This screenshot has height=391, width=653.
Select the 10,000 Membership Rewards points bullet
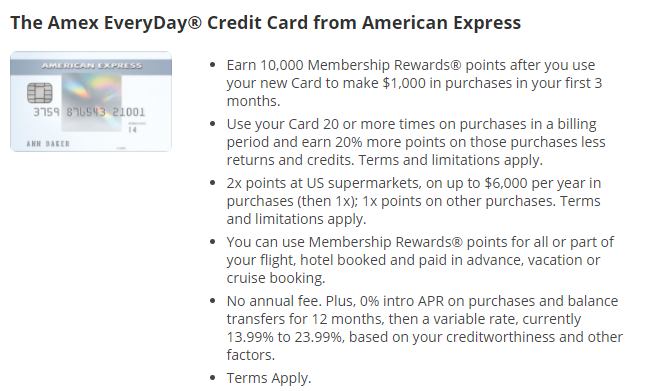(414, 83)
